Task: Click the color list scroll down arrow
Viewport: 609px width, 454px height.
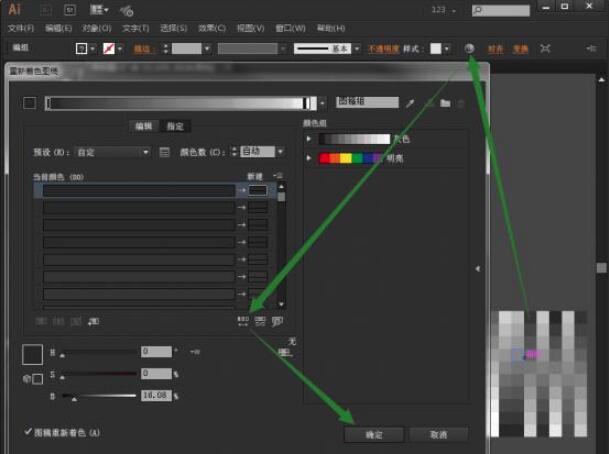Action: point(282,304)
